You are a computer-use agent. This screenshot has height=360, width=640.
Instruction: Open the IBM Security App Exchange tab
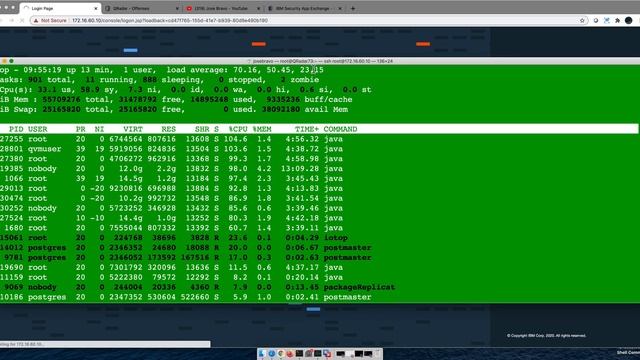click(304, 8)
